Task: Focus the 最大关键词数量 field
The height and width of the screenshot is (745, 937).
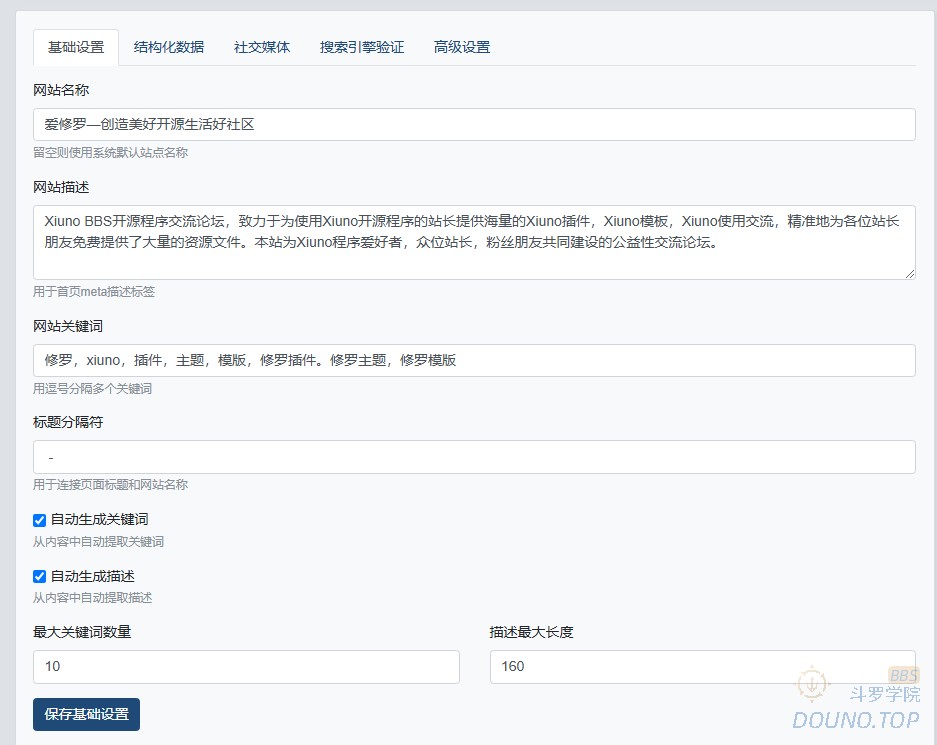Action: coord(246,667)
